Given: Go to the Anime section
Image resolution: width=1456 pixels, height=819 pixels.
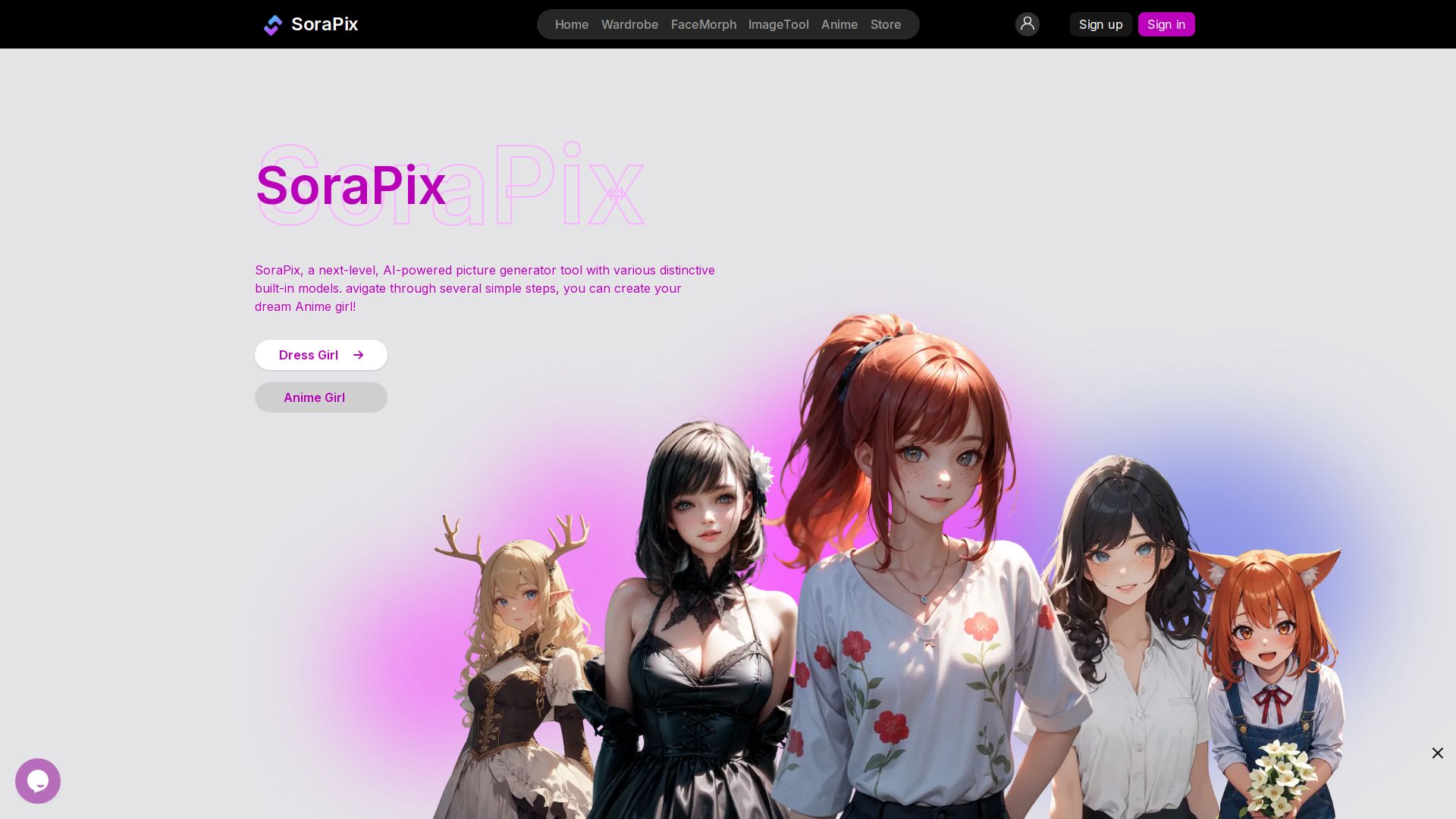Looking at the screenshot, I should [839, 24].
